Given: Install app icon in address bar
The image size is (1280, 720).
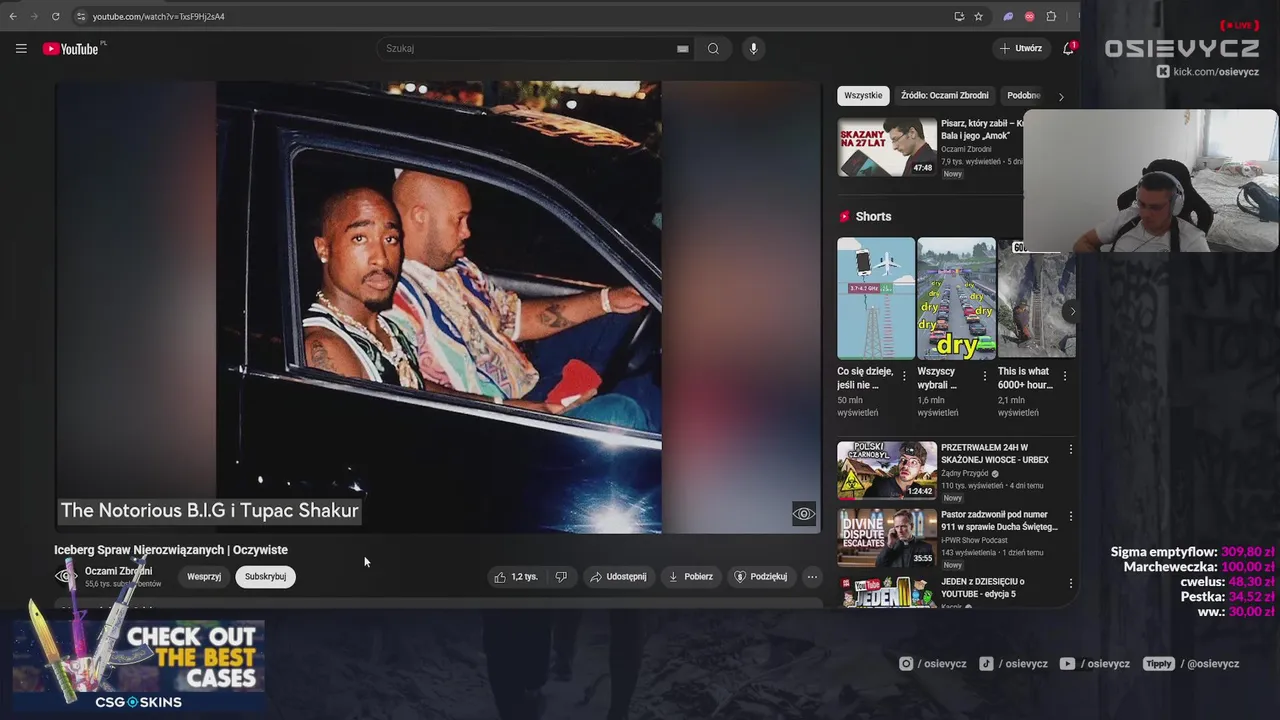Looking at the screenshot, I should 959,16.
